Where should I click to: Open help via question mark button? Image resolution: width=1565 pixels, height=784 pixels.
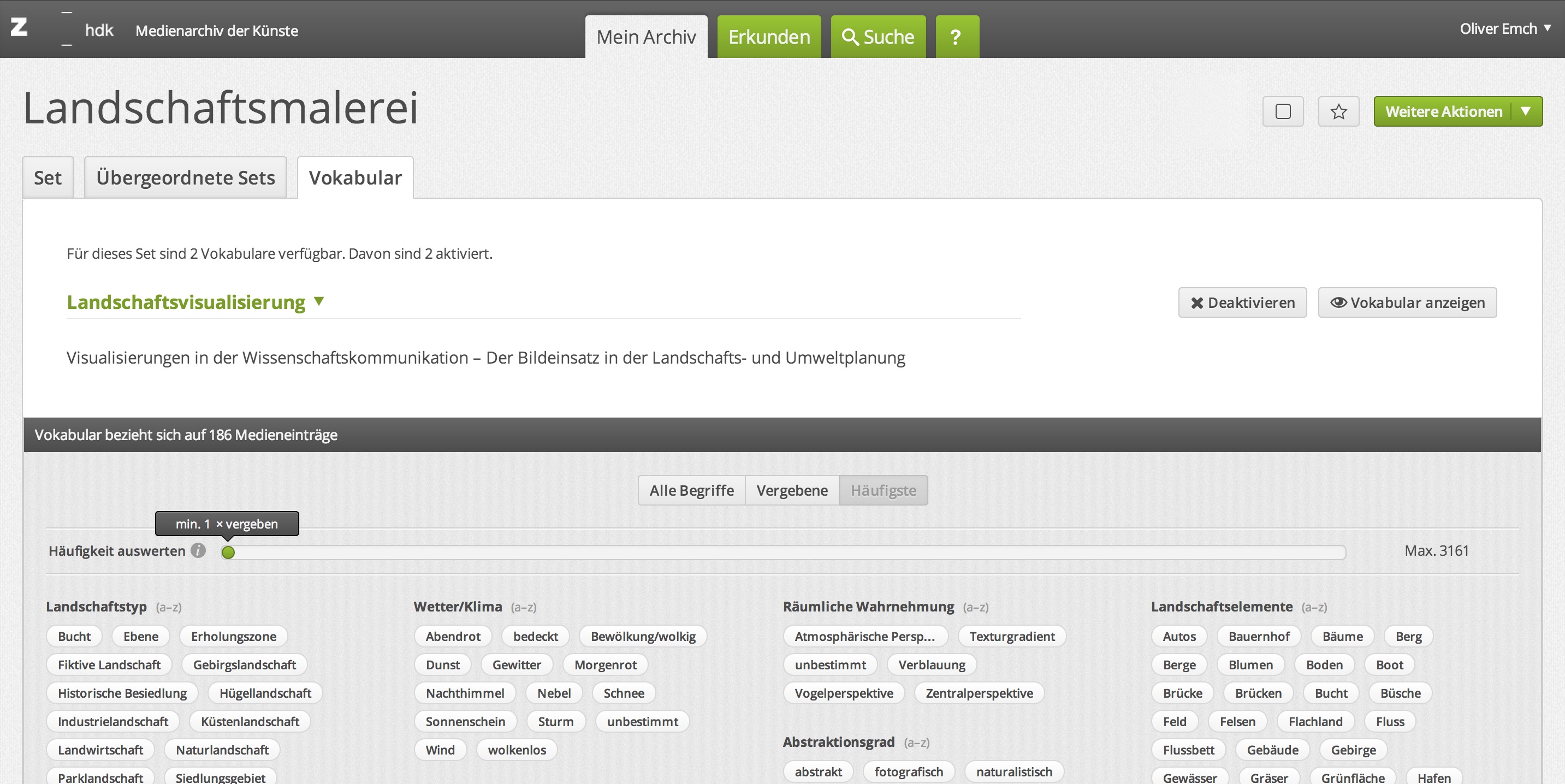click(x=956, y=37)
